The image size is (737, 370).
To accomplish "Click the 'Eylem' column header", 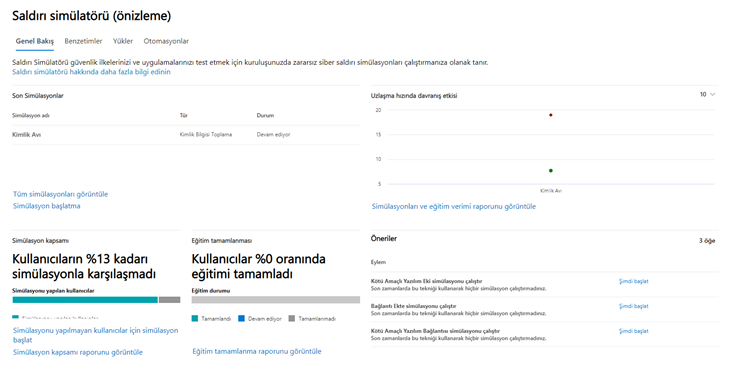I will pyautogui.click(x=378, y=262).
